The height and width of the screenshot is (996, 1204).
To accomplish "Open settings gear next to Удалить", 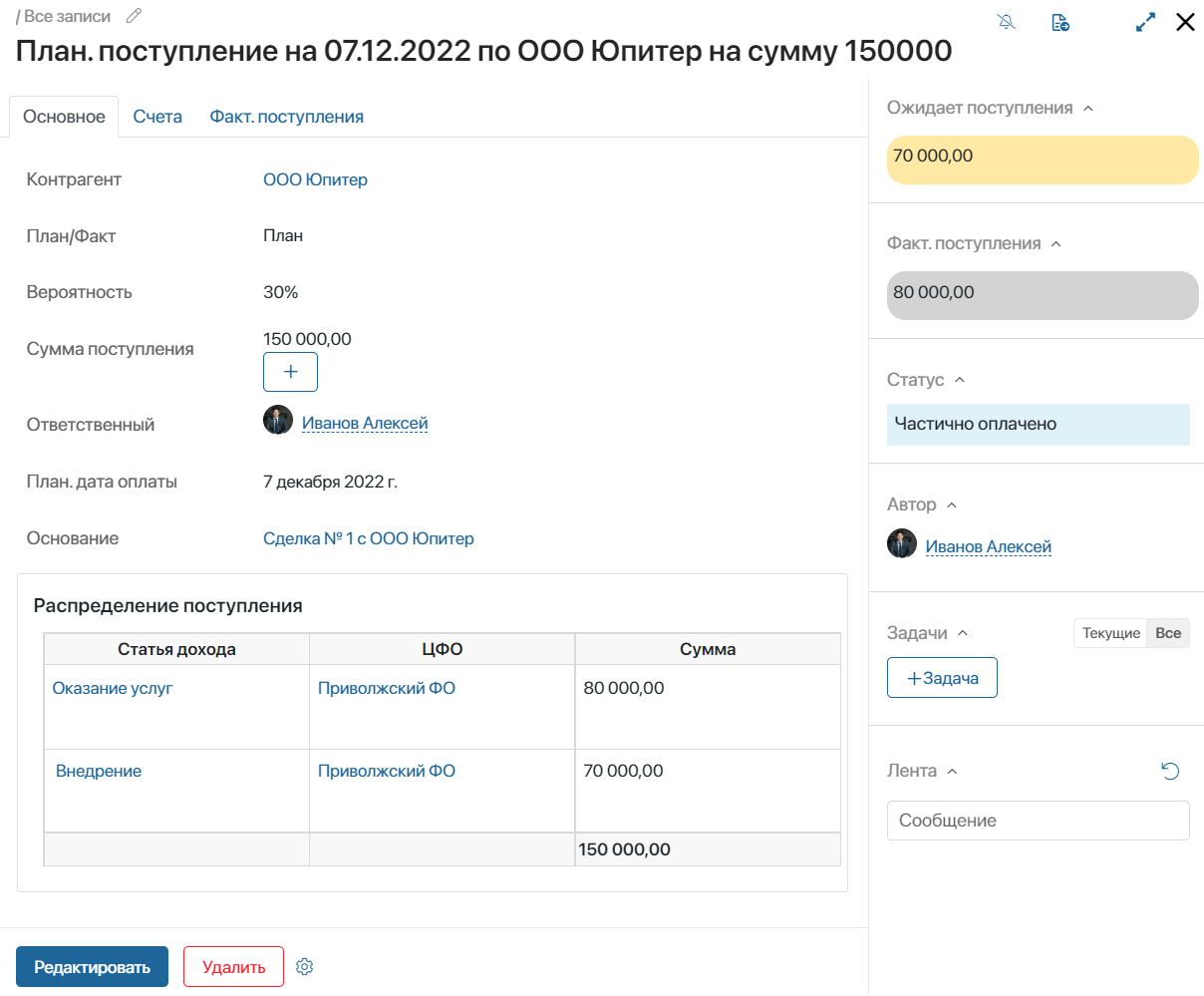I will 305,967.
